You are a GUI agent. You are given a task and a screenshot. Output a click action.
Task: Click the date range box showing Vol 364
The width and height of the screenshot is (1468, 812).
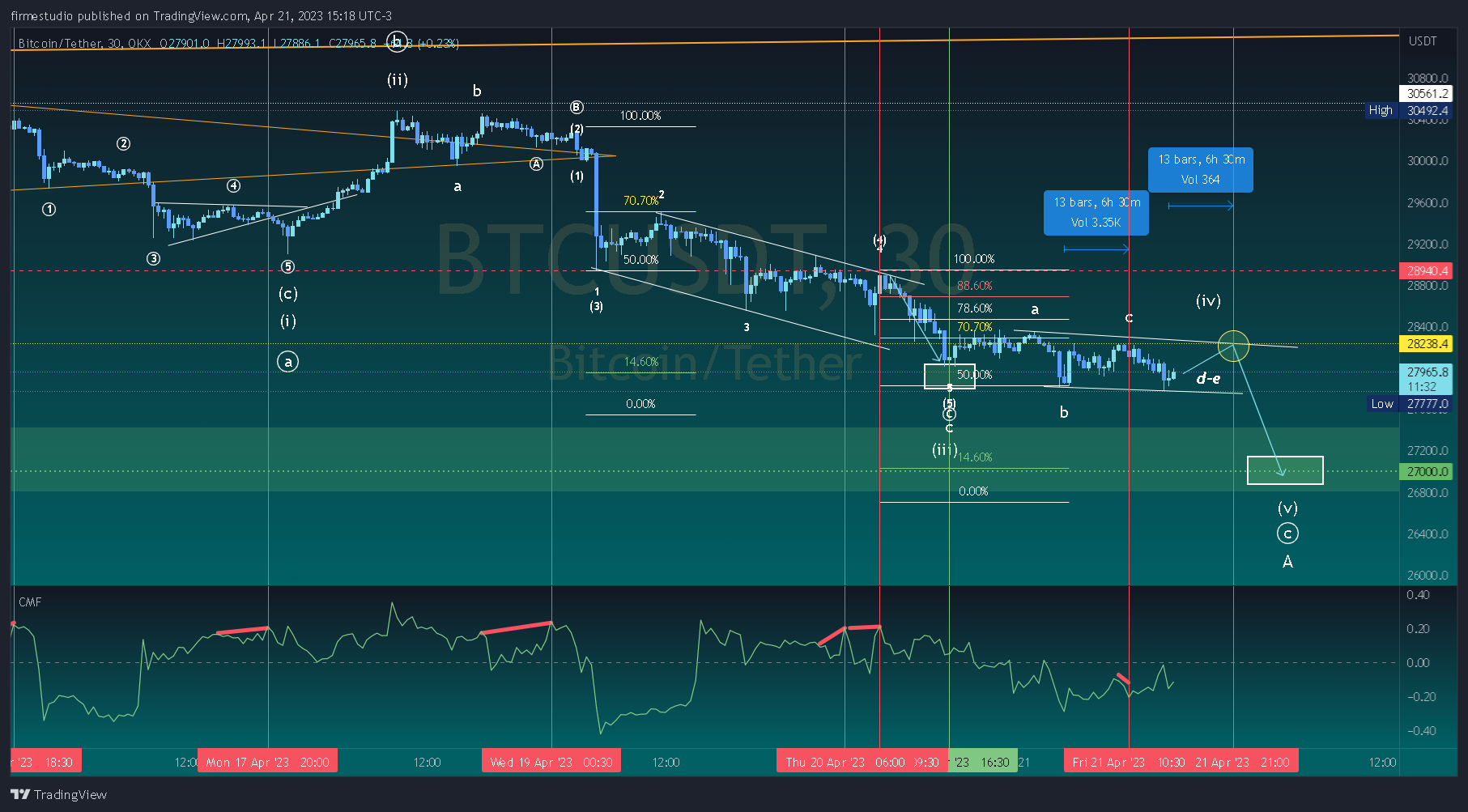(x=1201, y=169)
